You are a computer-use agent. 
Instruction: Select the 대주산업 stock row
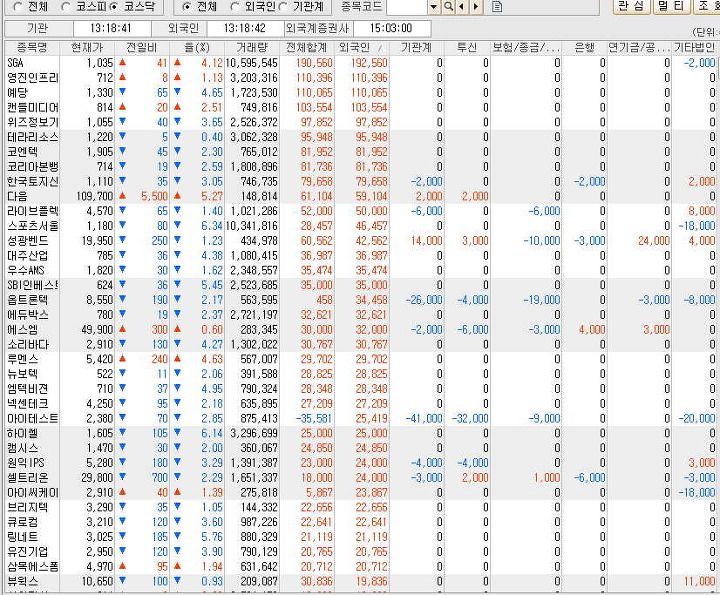click(x=361, y=255)
